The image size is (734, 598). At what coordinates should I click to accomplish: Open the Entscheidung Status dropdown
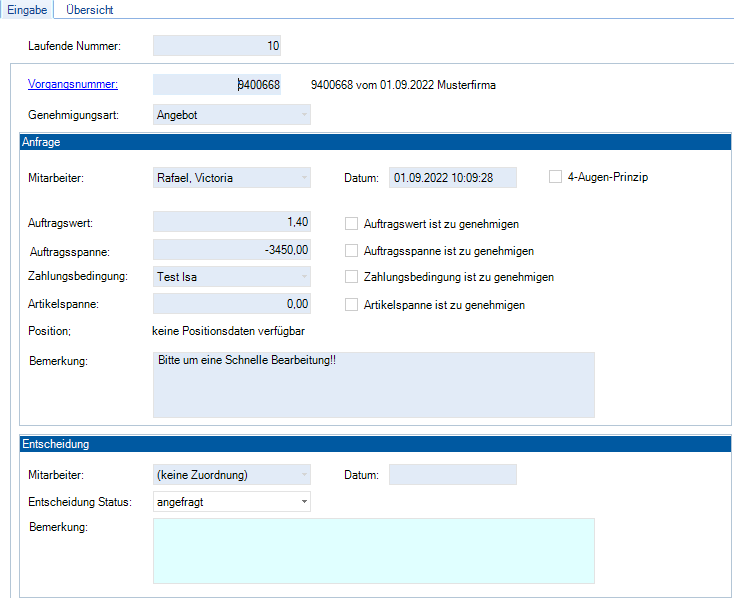[231, 502]
